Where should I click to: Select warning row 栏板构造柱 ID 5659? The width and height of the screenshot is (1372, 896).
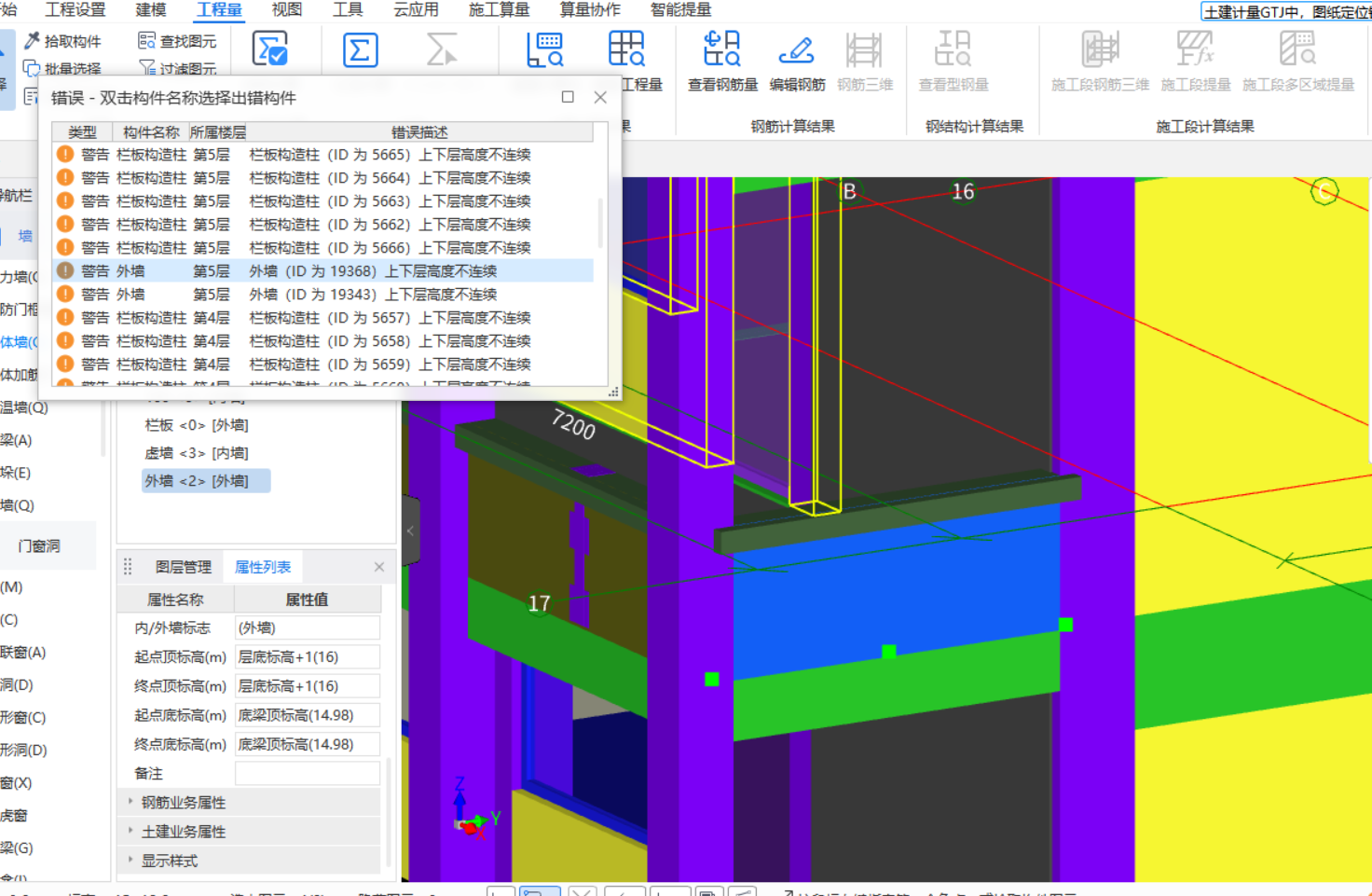tap(322, 364)
